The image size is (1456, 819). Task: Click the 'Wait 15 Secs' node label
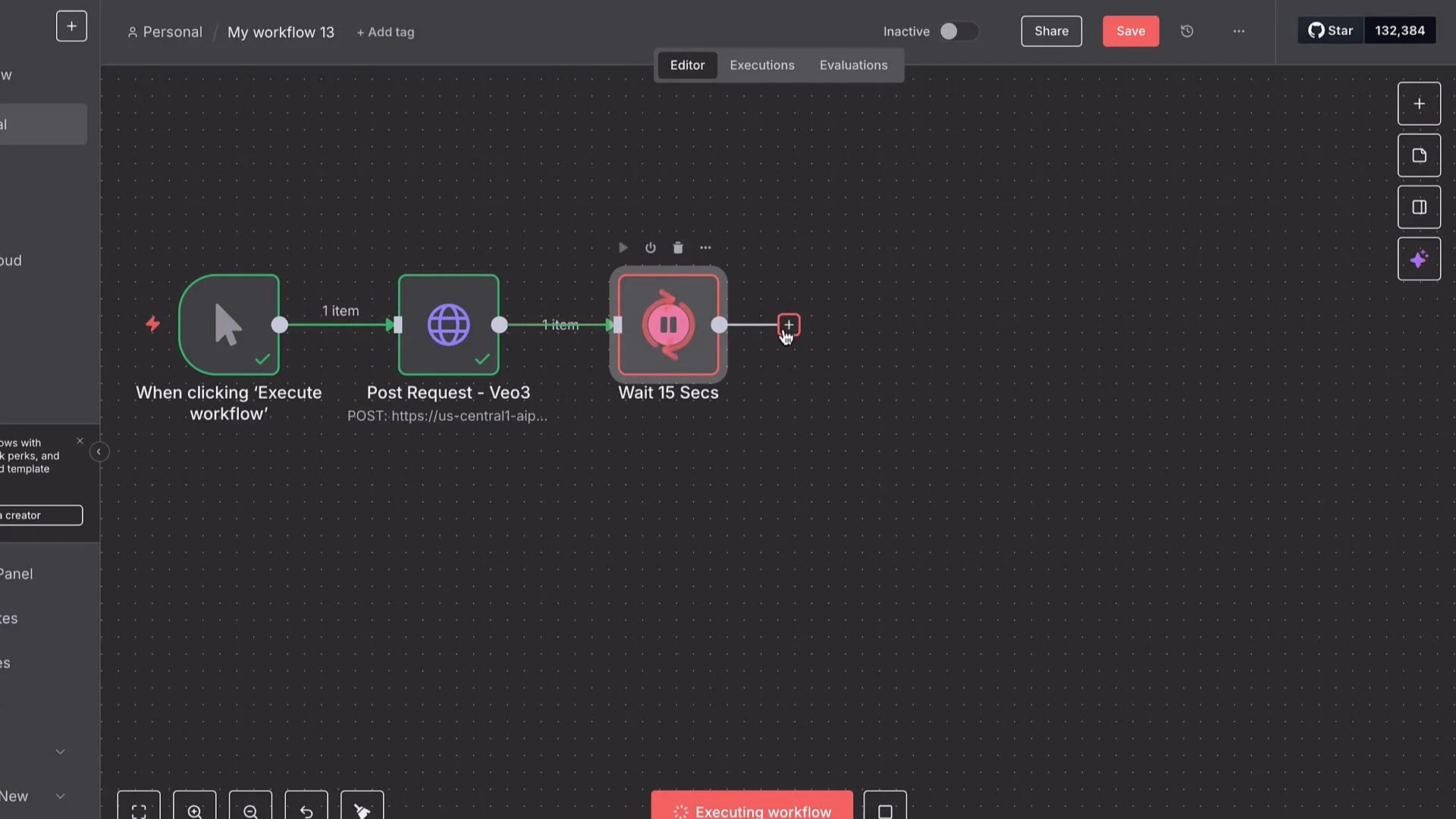[x=668, y=393]
